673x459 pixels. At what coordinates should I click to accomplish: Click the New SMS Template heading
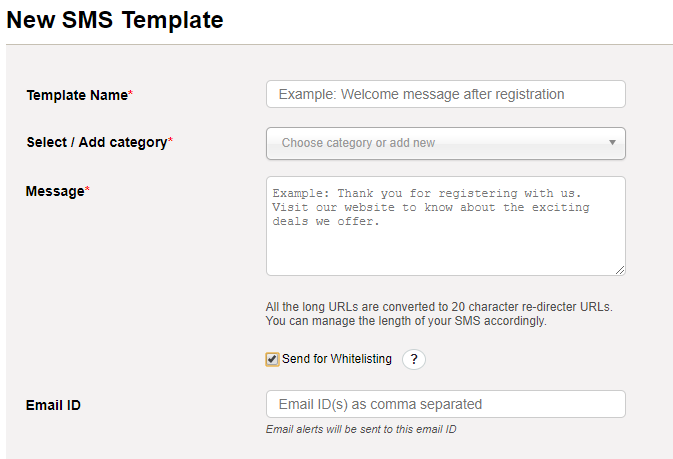pyautogui.click(x=115, y=20)
